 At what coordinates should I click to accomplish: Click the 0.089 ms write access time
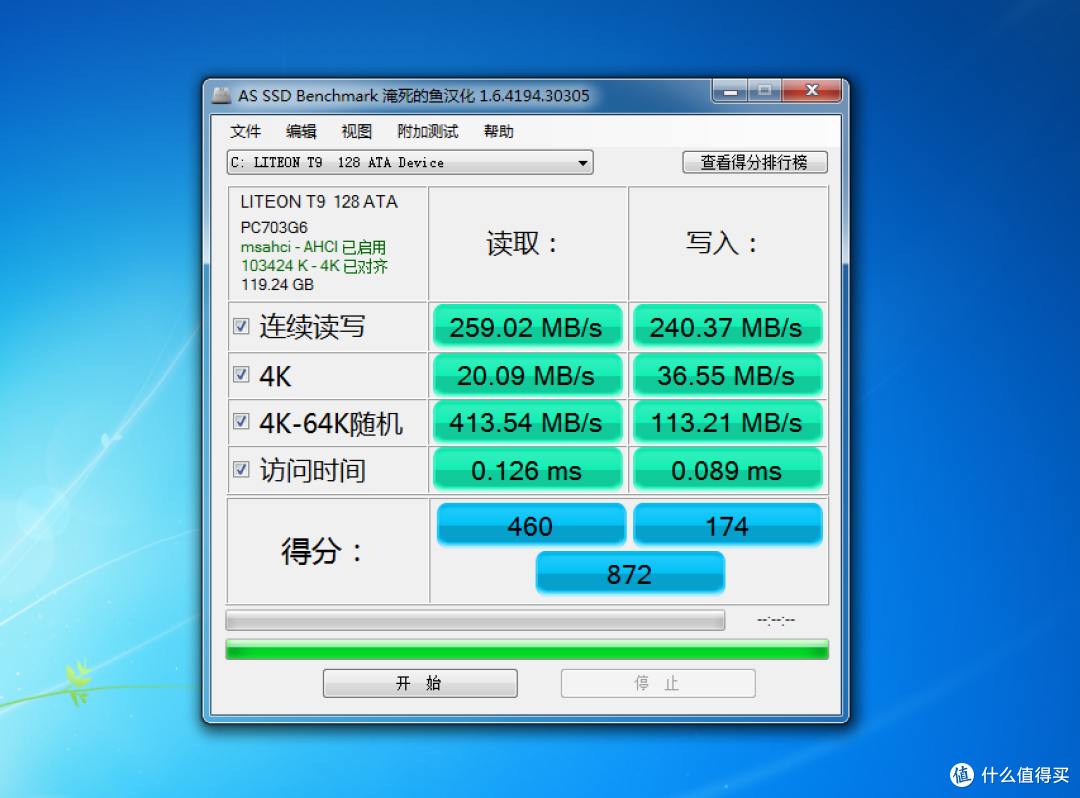tap(727, 470)
